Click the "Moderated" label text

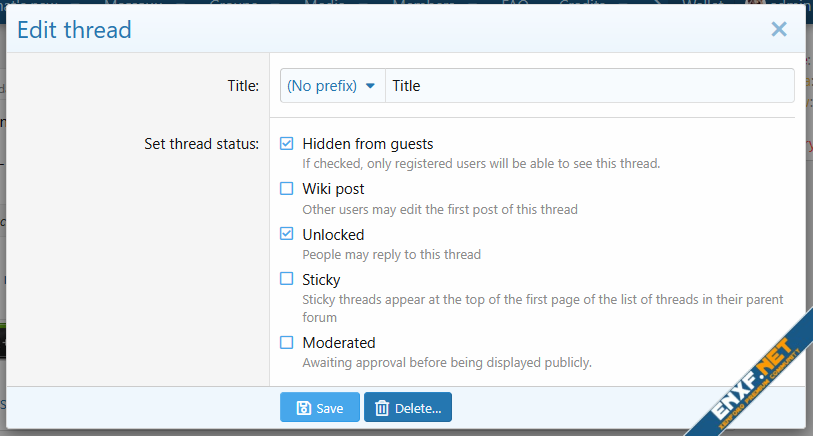tap(338, 343)
